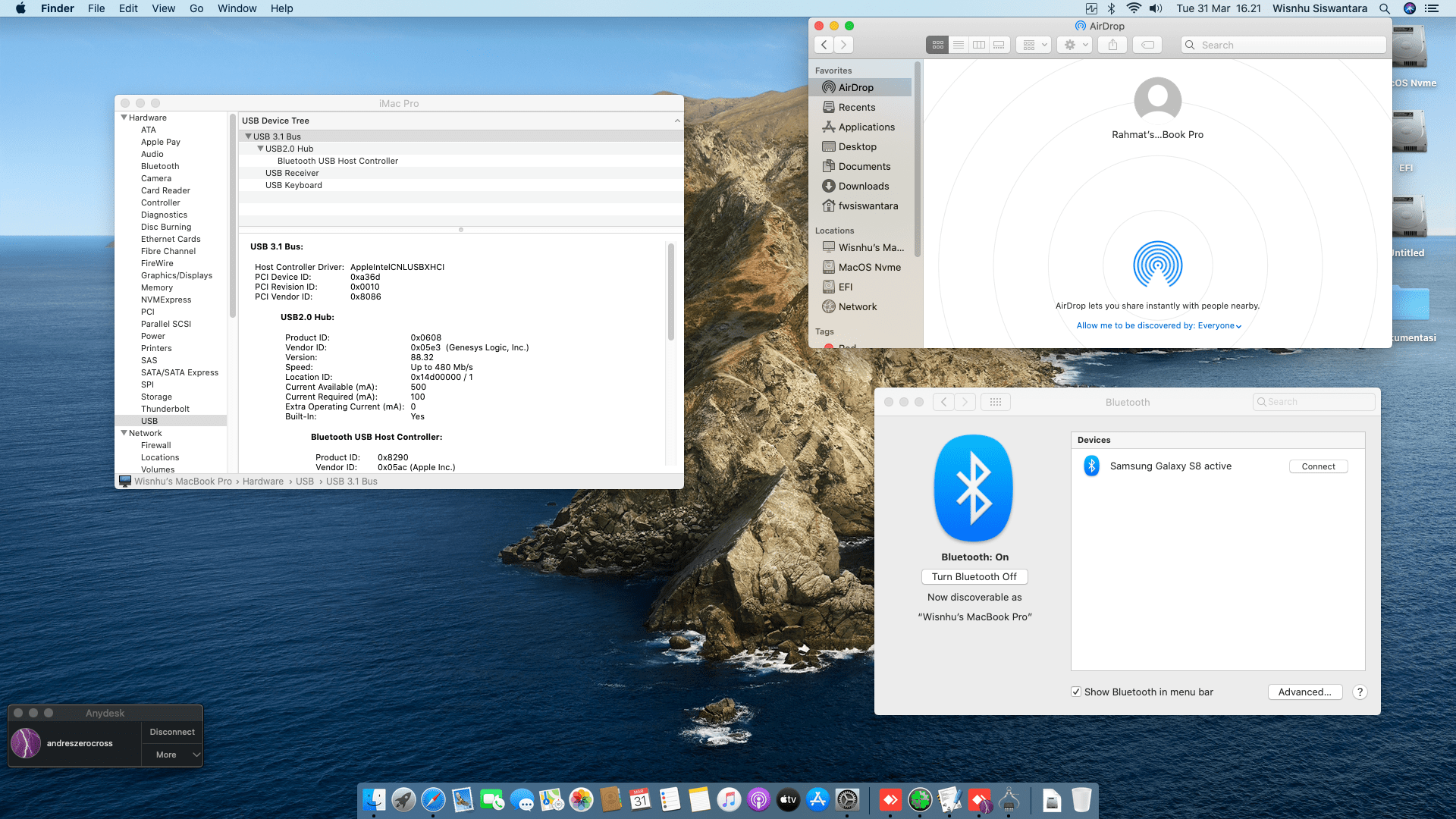Open the Edit menu
Screen dimensions: 1456x819
[128, 8]
